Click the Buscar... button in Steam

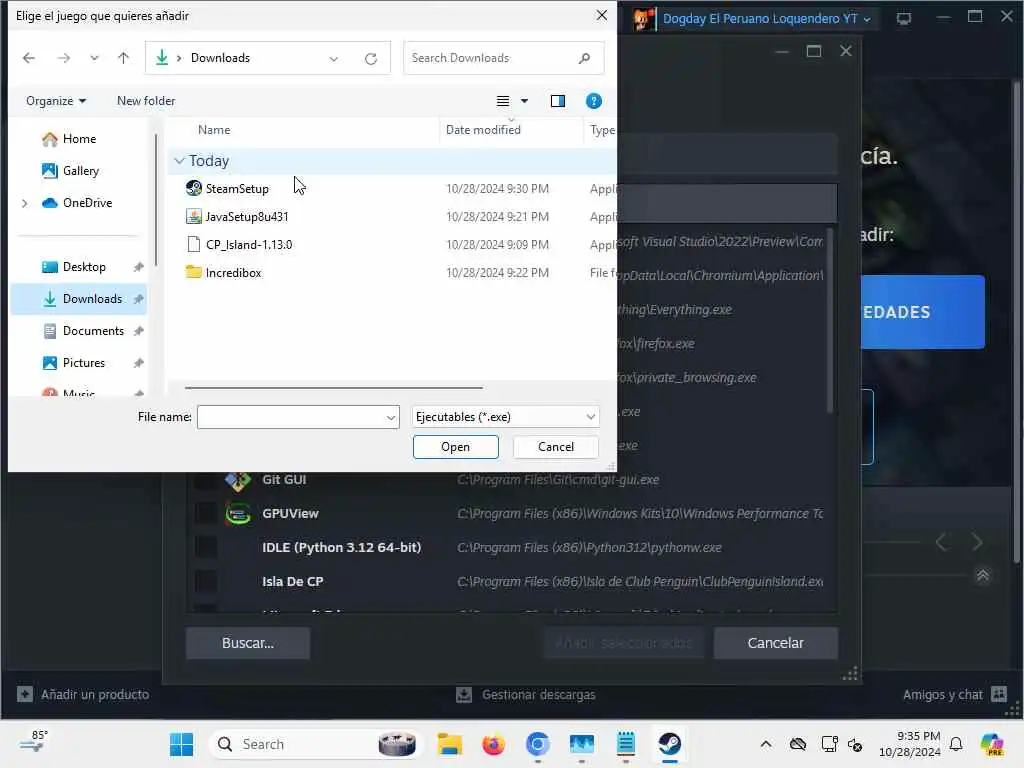click(248, 643)
